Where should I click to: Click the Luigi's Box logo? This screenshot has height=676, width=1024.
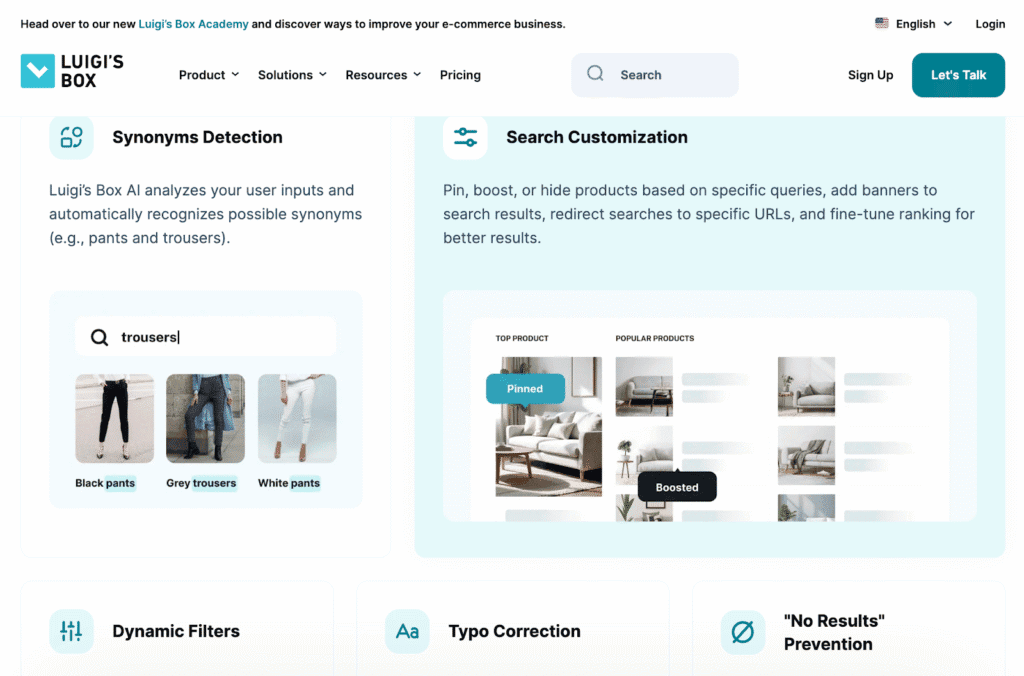[x=72, y=71]
